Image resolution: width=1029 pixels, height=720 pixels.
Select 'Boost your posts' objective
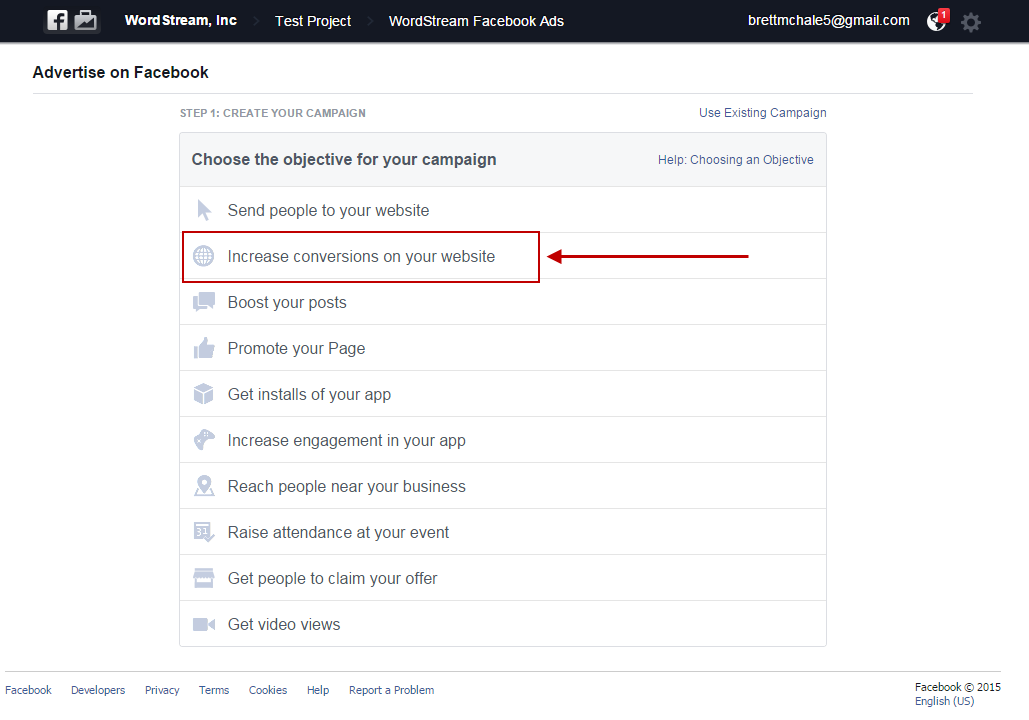tap(503, 302)
